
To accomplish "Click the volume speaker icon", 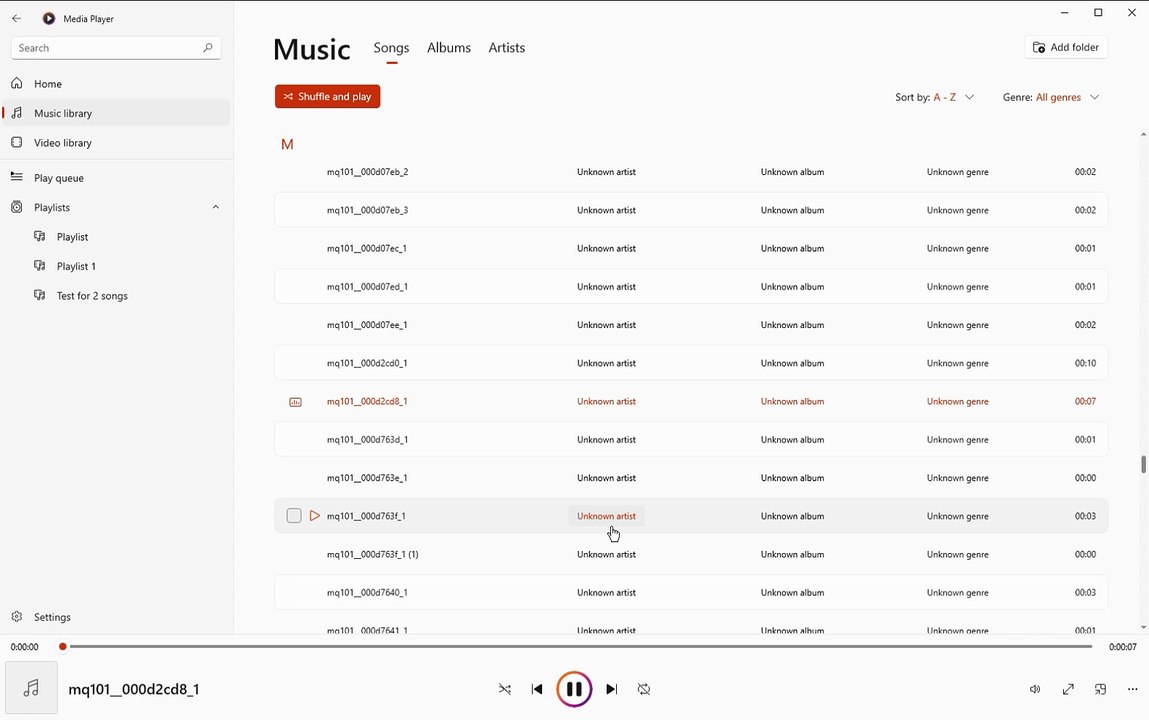I will click(x=1035, y=689).
